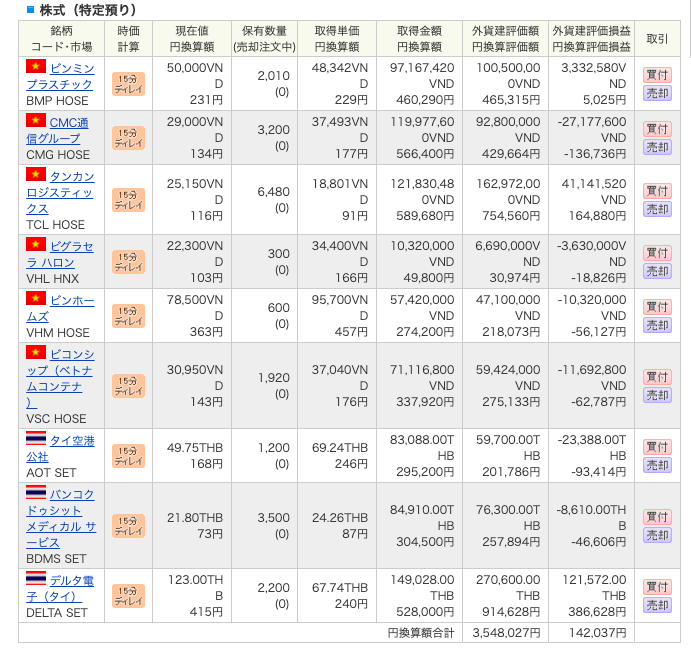Click the 15分ディレイ badge for DELTA SET
The height and width of the screenshot is (655, 691).
(x=128, y=596)
